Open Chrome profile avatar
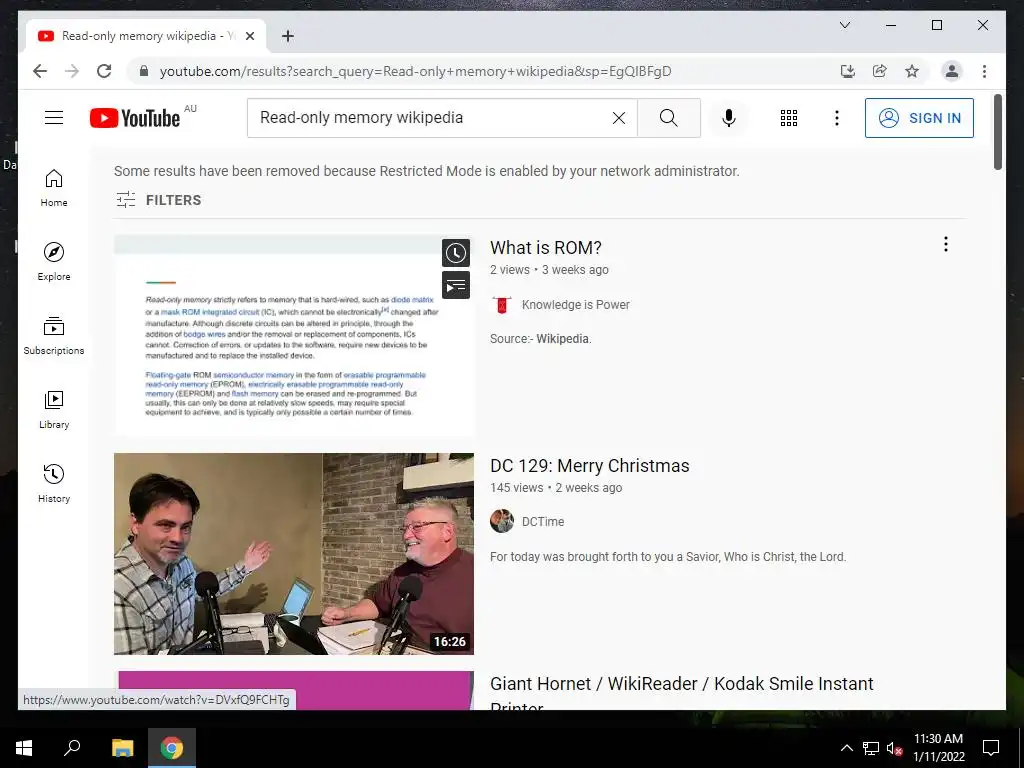The width and height of the screenshot is (1024, 768). [952, 71]
